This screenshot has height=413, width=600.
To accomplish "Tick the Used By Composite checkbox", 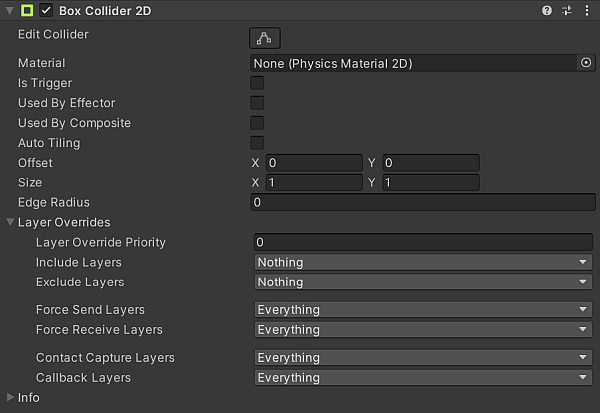I will (x=257, y=123).
